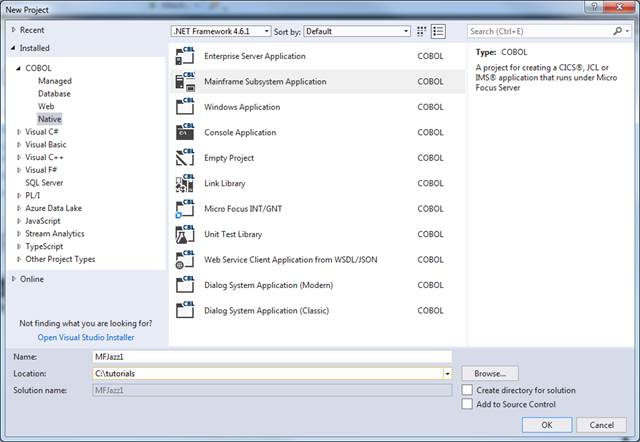This screenshot has height=442, width=640.
Task: Expand the Visual C# node
Action: click(x=19, y=132)
